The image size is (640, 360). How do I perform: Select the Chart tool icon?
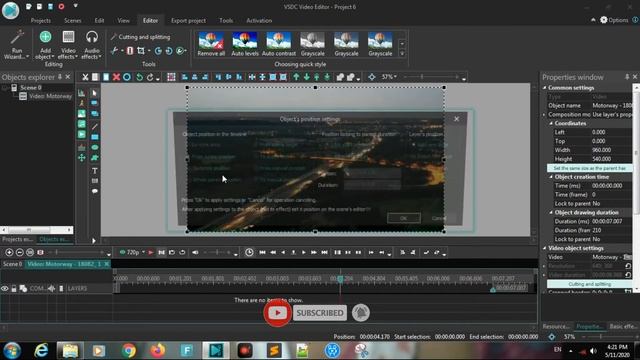coord(82,93)
